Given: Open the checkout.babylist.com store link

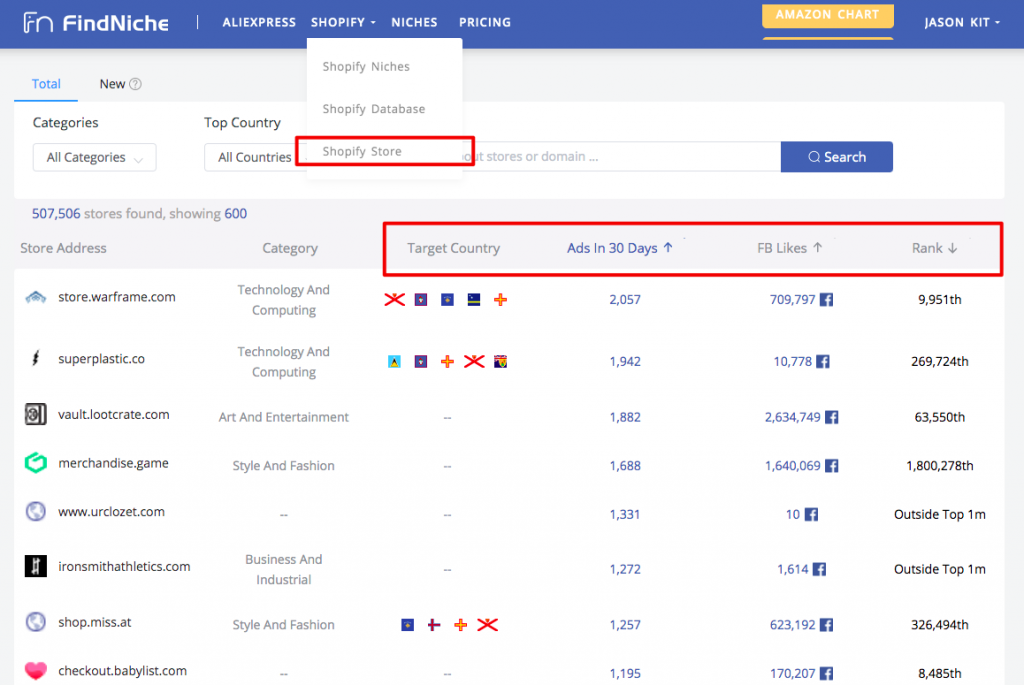Looking at the screenshot, I should point(122,671).
